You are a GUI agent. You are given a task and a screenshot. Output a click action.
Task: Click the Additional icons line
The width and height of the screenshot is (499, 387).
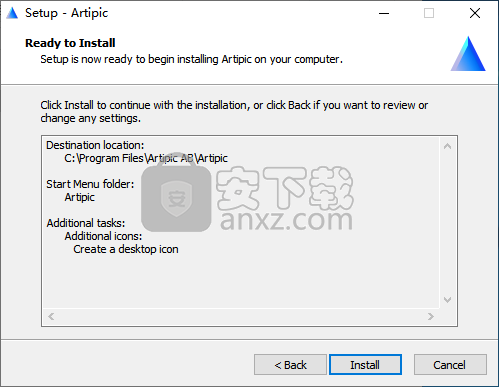coord(103,236)
